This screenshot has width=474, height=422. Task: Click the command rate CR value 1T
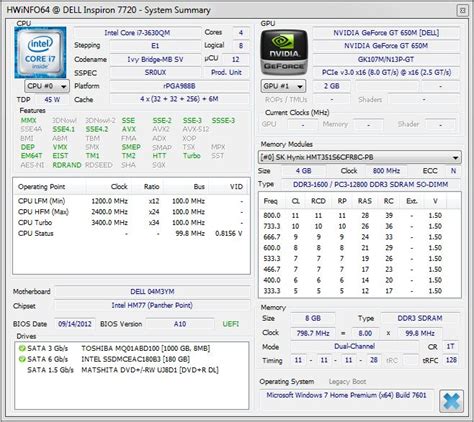coord(450,346)
